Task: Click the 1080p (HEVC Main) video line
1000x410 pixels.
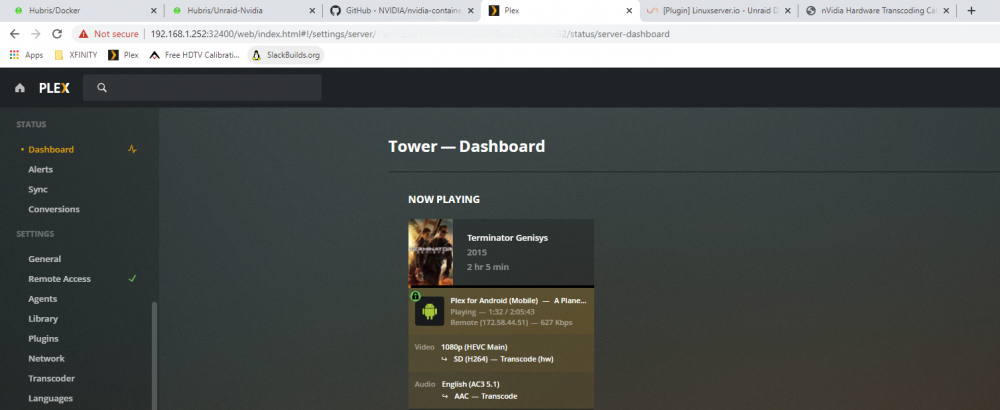Action: coord(474,348)
